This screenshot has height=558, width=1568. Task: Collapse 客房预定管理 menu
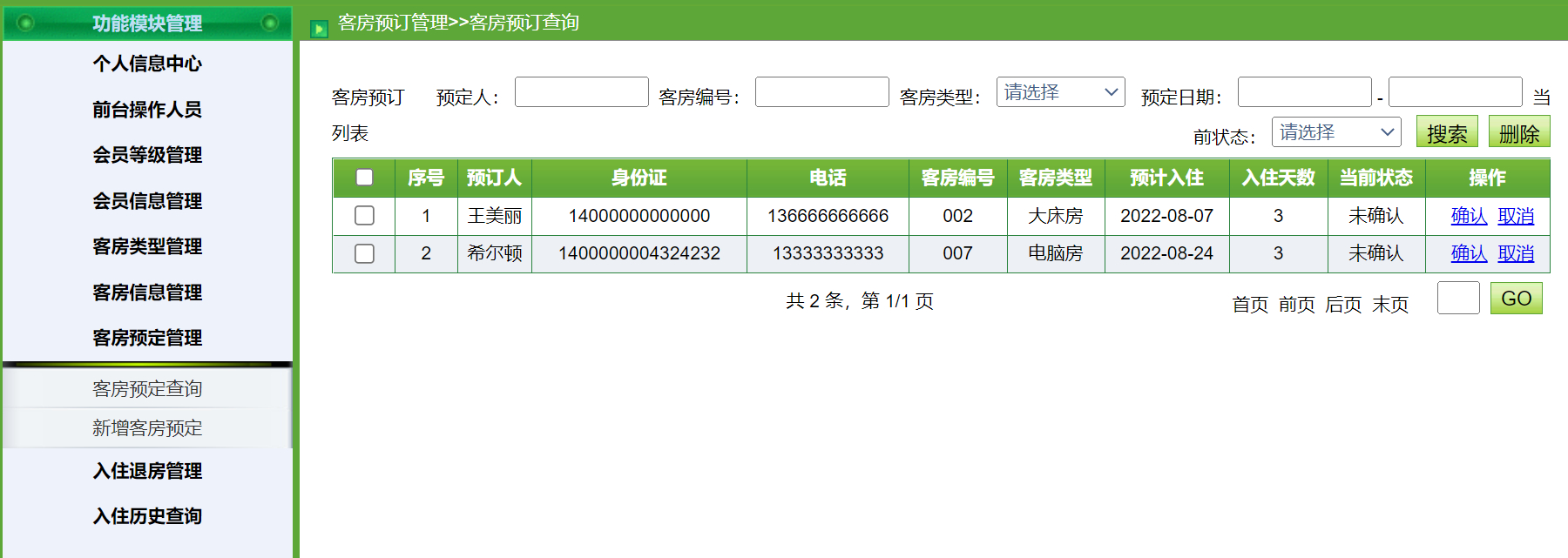[x=147, y=338]
